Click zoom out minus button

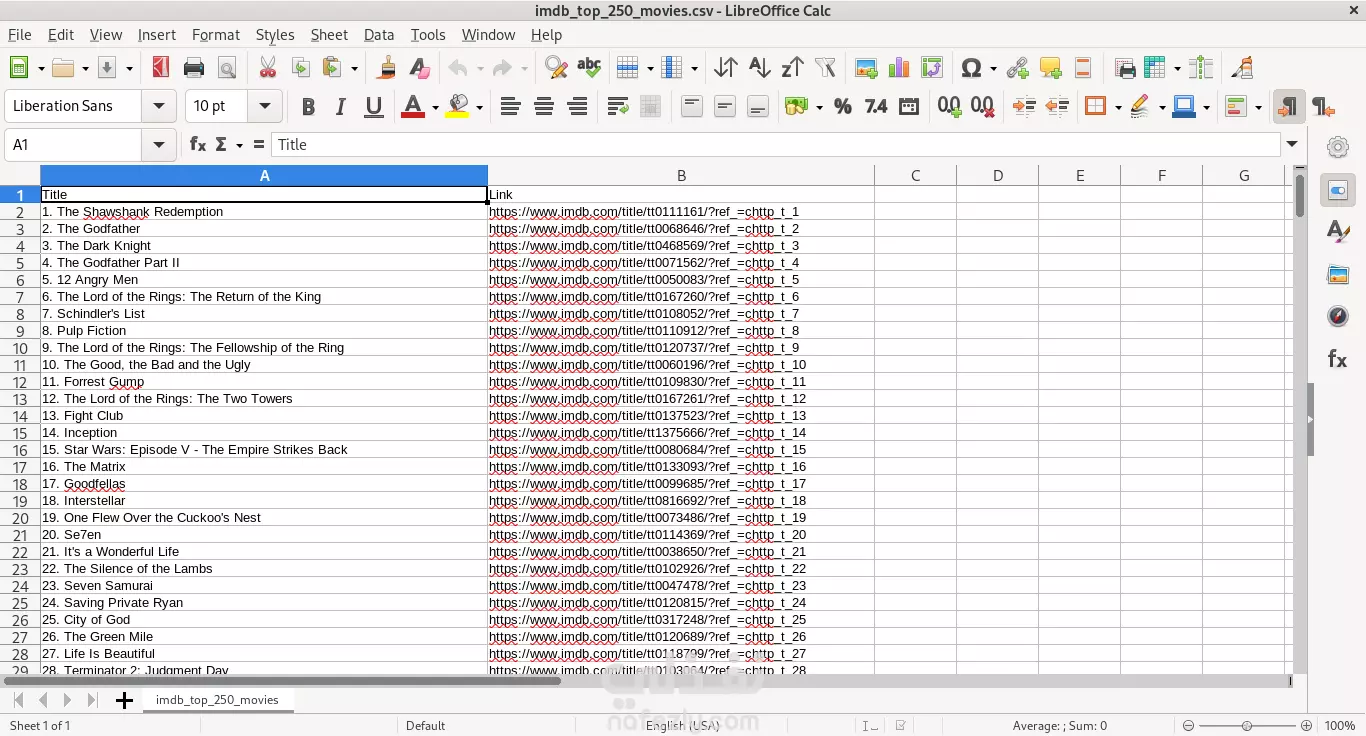coord(1188,726)
